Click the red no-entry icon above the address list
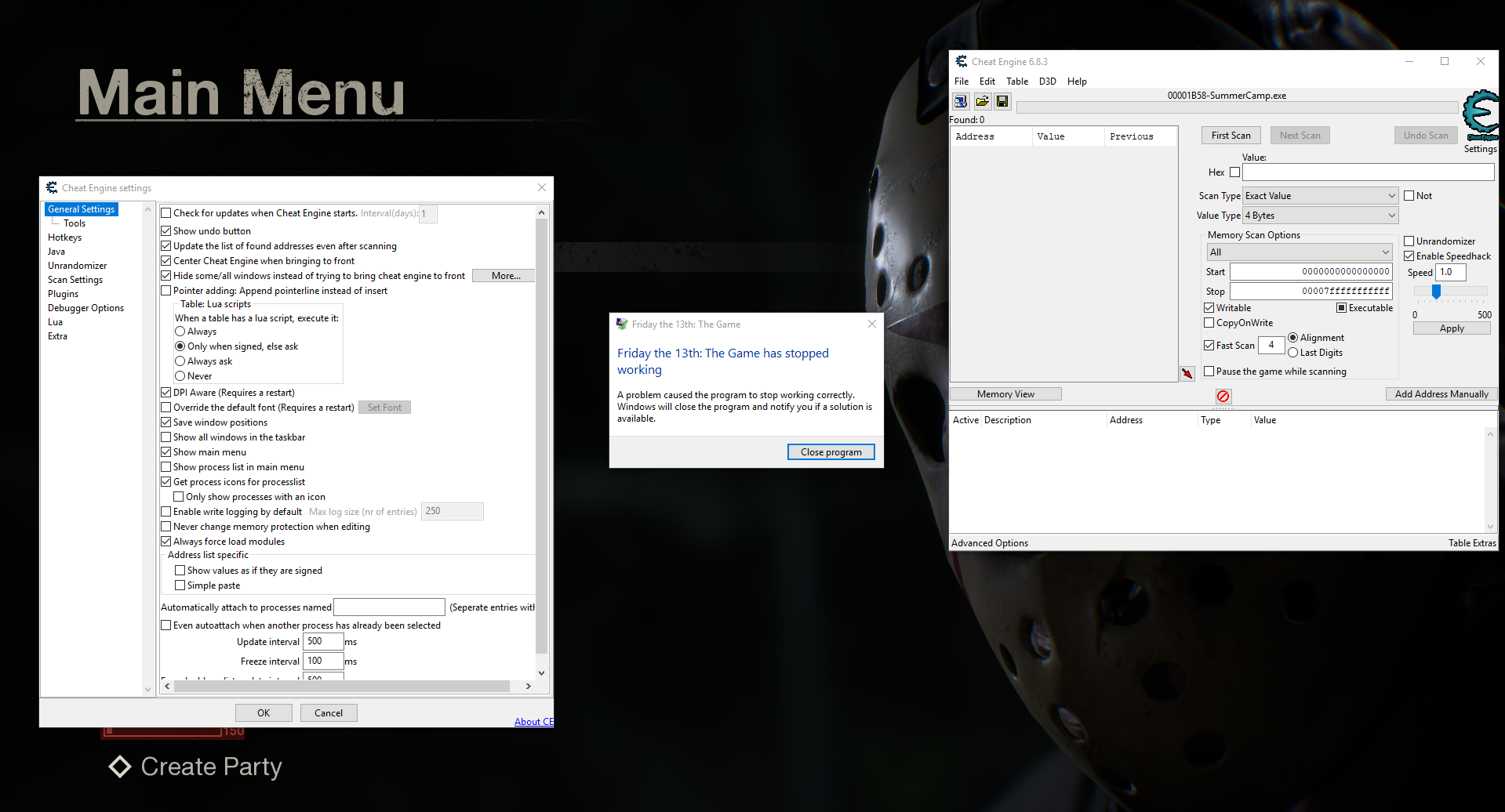Screen dimensions: 1505x812 [1223, 397]
